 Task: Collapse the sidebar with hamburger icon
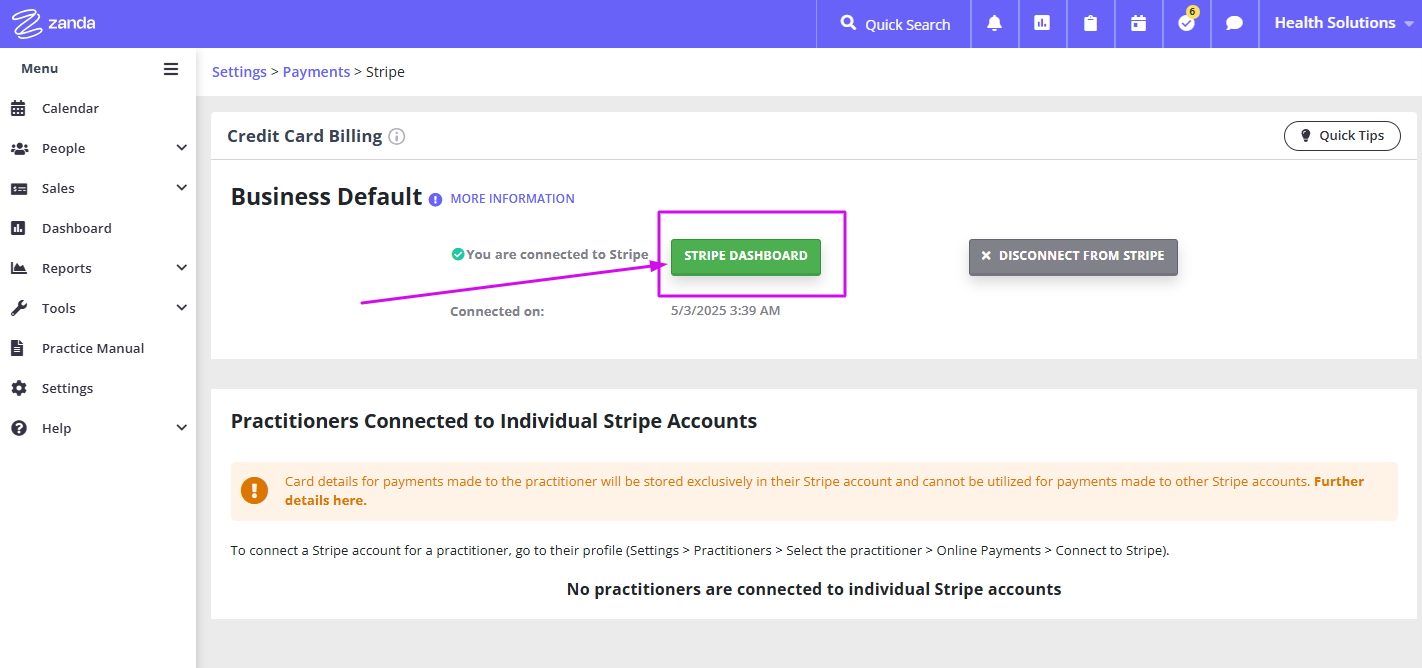(x=171, y=69)
